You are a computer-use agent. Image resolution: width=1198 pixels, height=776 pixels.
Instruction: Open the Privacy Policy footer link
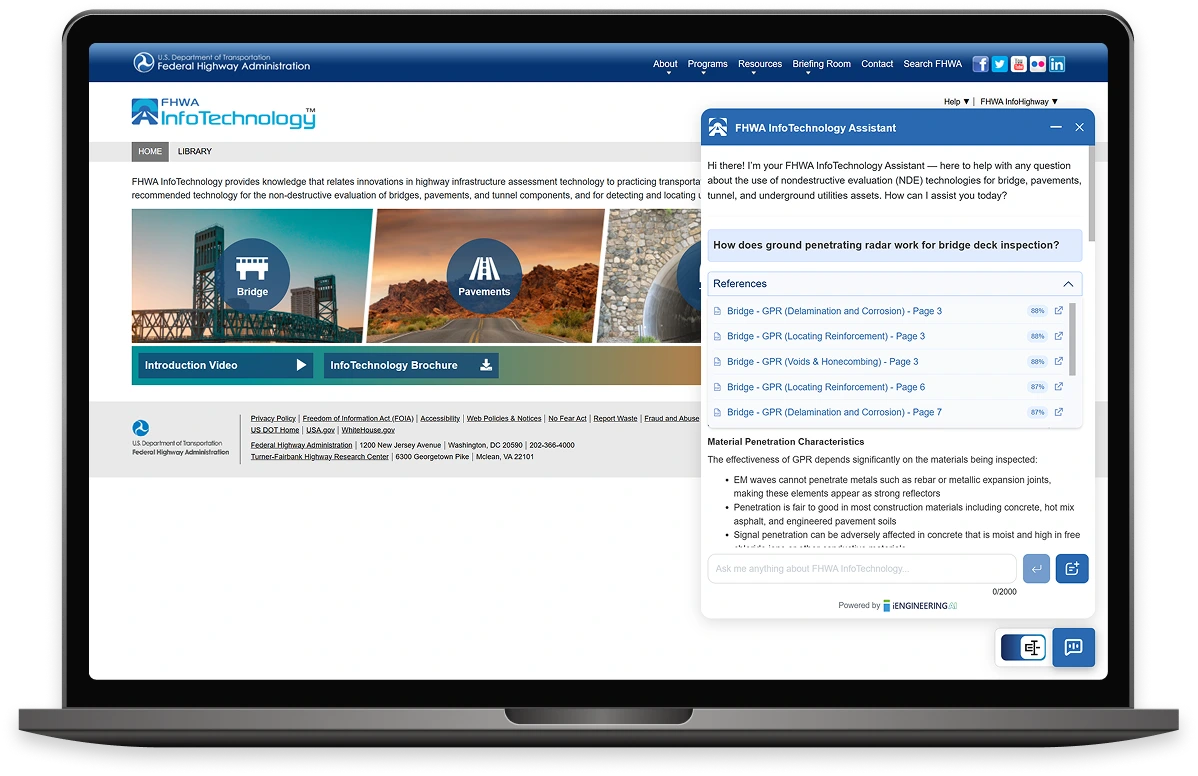[273, 418]
